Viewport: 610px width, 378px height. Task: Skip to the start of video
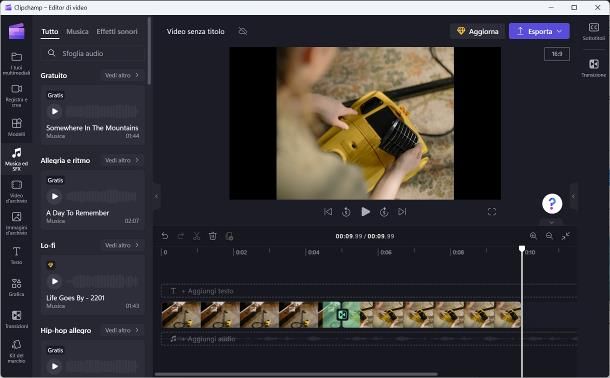click(328, 212)
